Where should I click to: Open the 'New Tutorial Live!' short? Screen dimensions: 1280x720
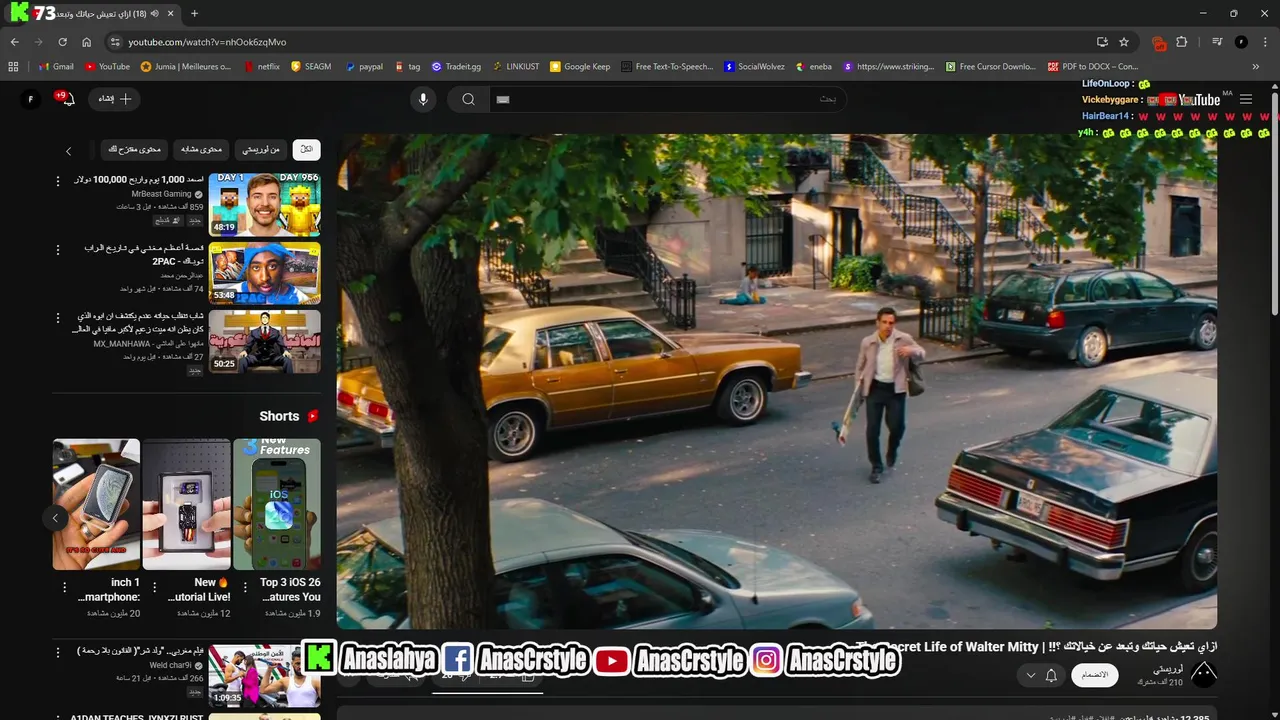[187, 504]
